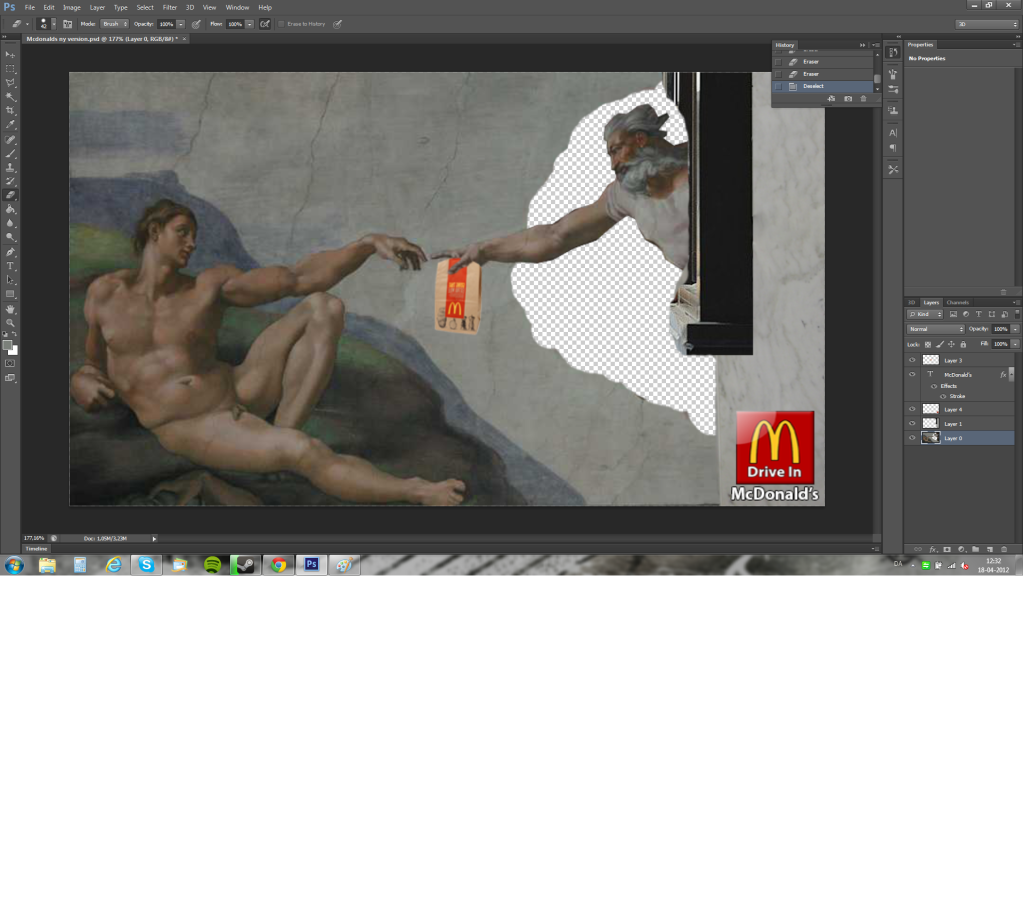This screenshot has height=908, width=1023.
Task: Select the Healing Brush tool
Action: (x=10, y=140)
